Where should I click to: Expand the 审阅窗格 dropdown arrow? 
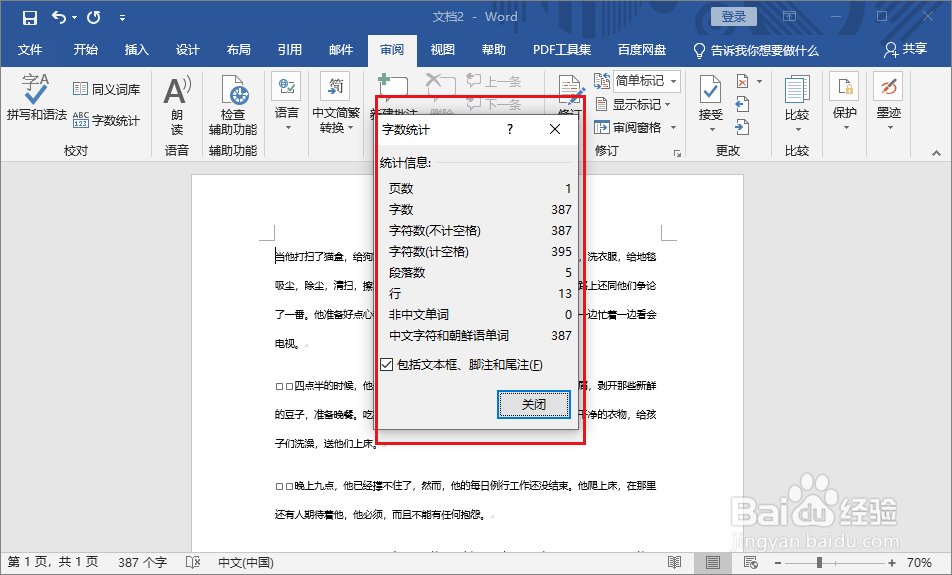[x=673, y=128]
